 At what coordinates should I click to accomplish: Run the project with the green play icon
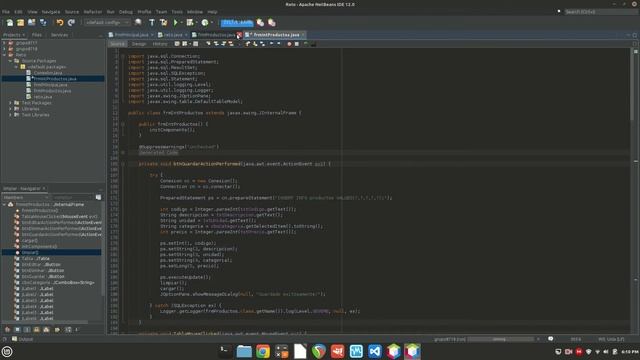(176, 22)
